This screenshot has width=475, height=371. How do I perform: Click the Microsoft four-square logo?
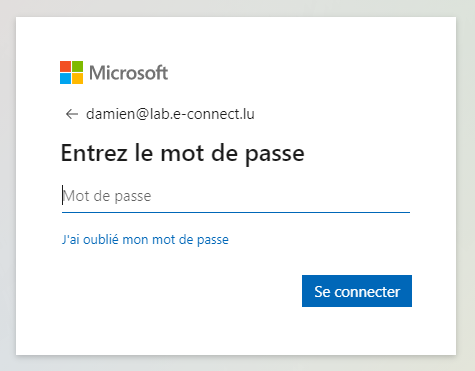[x=71, y=72]
